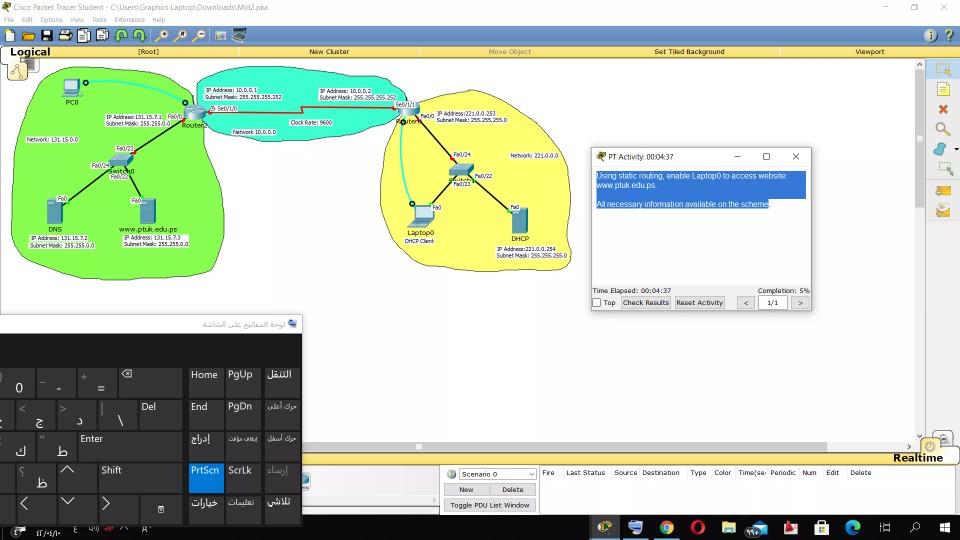Open the View menu

77,20
